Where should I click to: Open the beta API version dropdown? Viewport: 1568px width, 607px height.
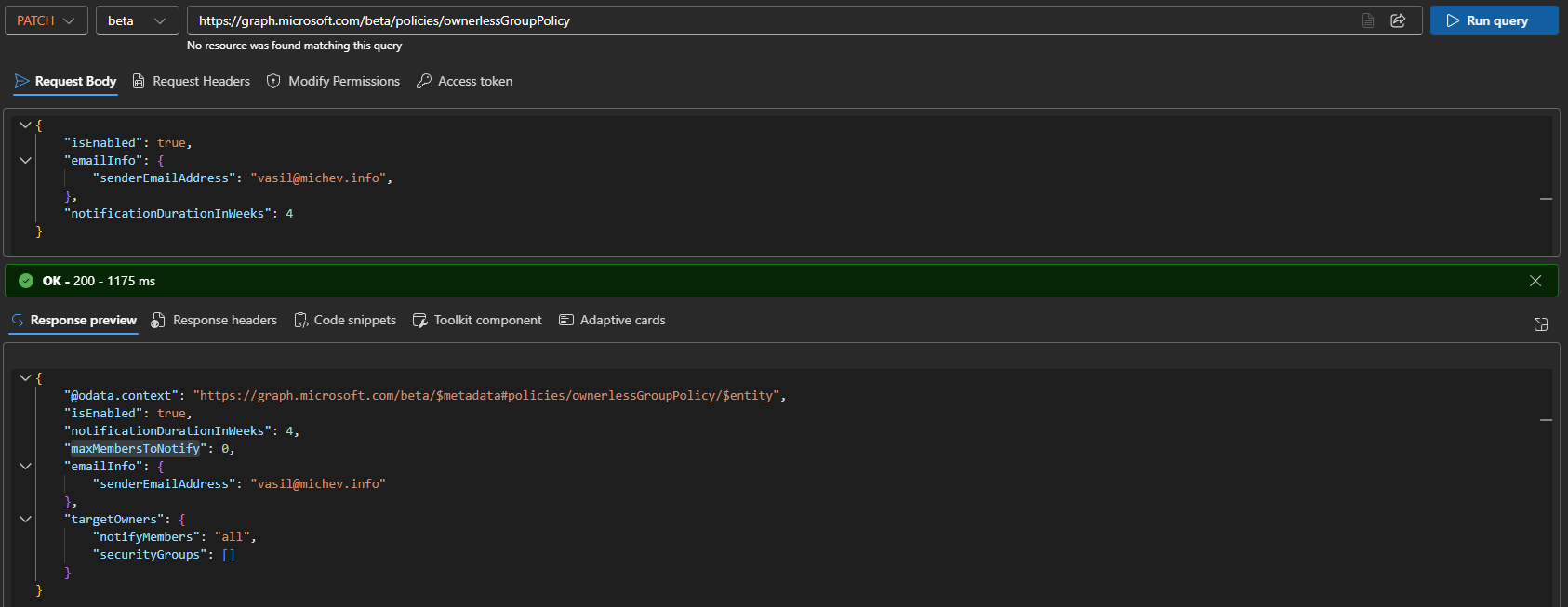pyautogui.click(x=137, y=20)
